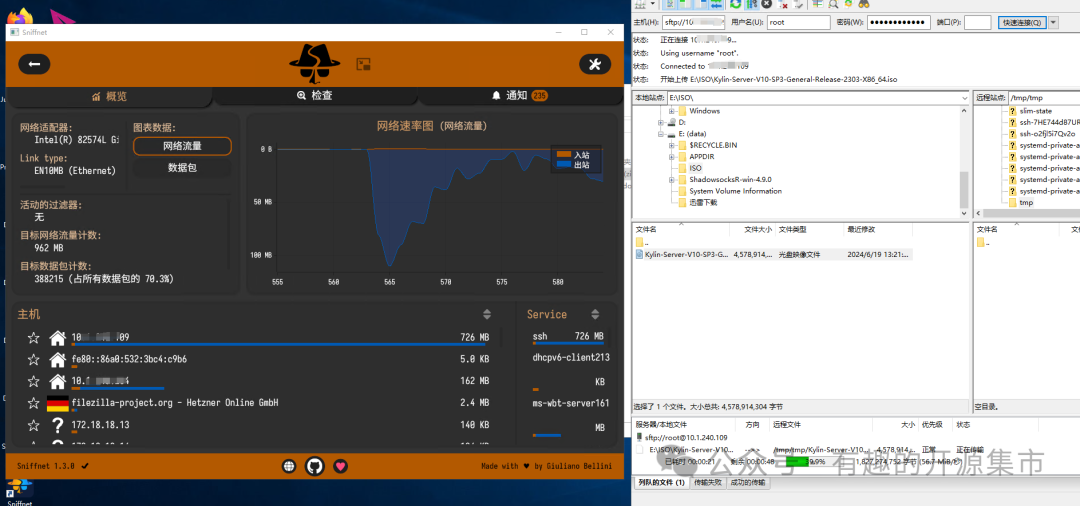Star the 172.18.18.13 host
The width and height of the screenshot is (1080, 506).
point(32,425)
